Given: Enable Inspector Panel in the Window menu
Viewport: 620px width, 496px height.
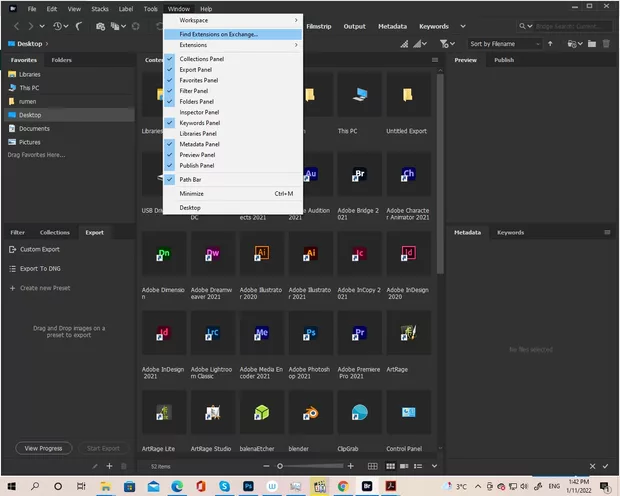Looking at the screenshot, I should coord(203,112).
